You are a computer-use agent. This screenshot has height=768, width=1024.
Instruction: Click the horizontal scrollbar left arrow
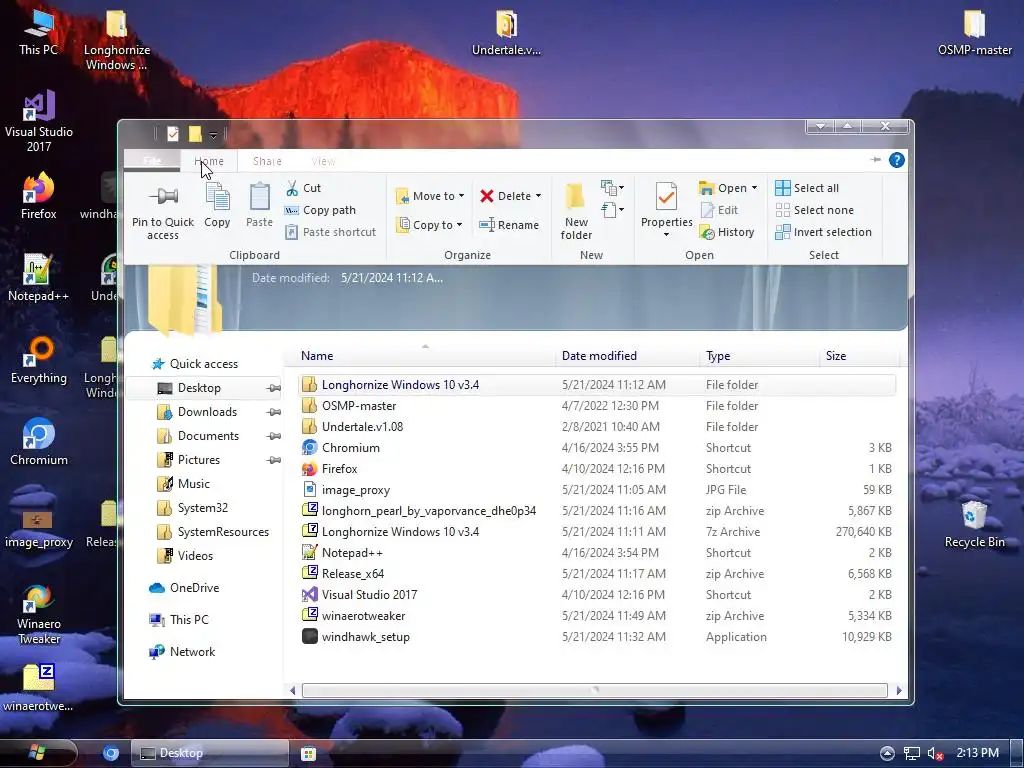[x=292, y=690]
